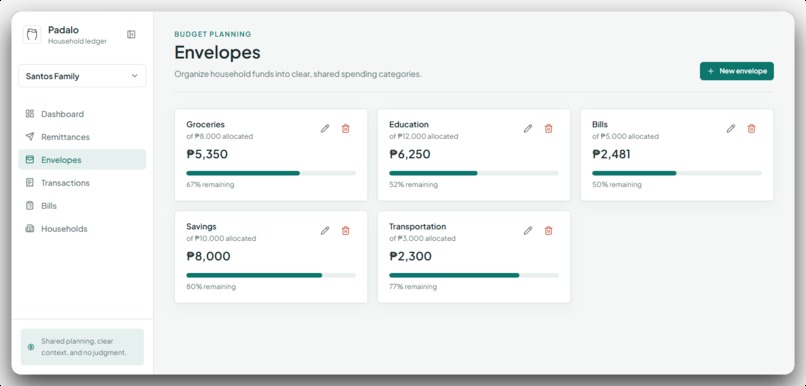This screenshot has height=386, width=806.
Task: Click the Envelopes icon in sidebar
Action: (x=30, y=160)
